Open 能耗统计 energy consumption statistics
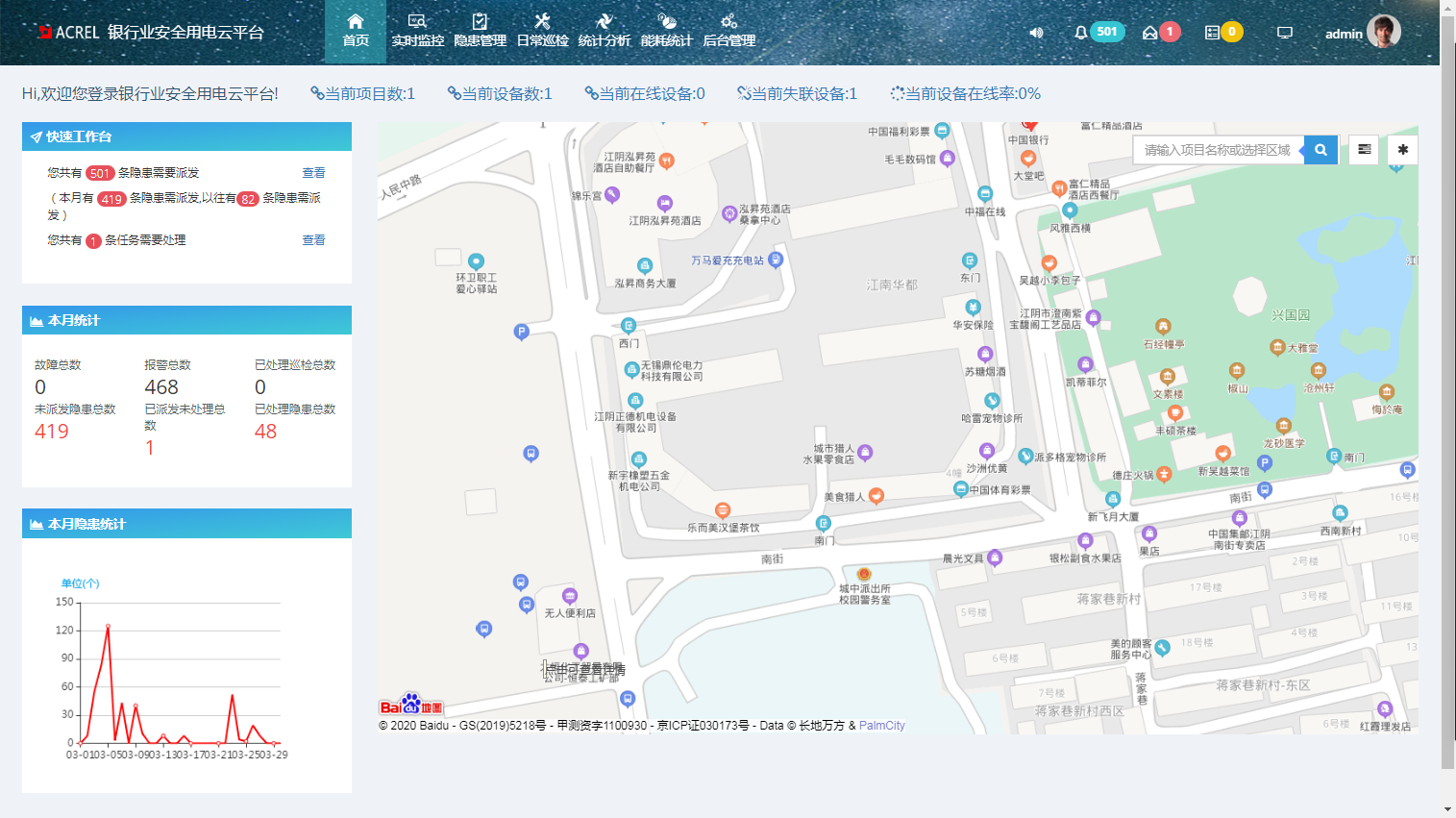Image resolution: width=1456 pixels, height=818 pixels. [666, 31]
